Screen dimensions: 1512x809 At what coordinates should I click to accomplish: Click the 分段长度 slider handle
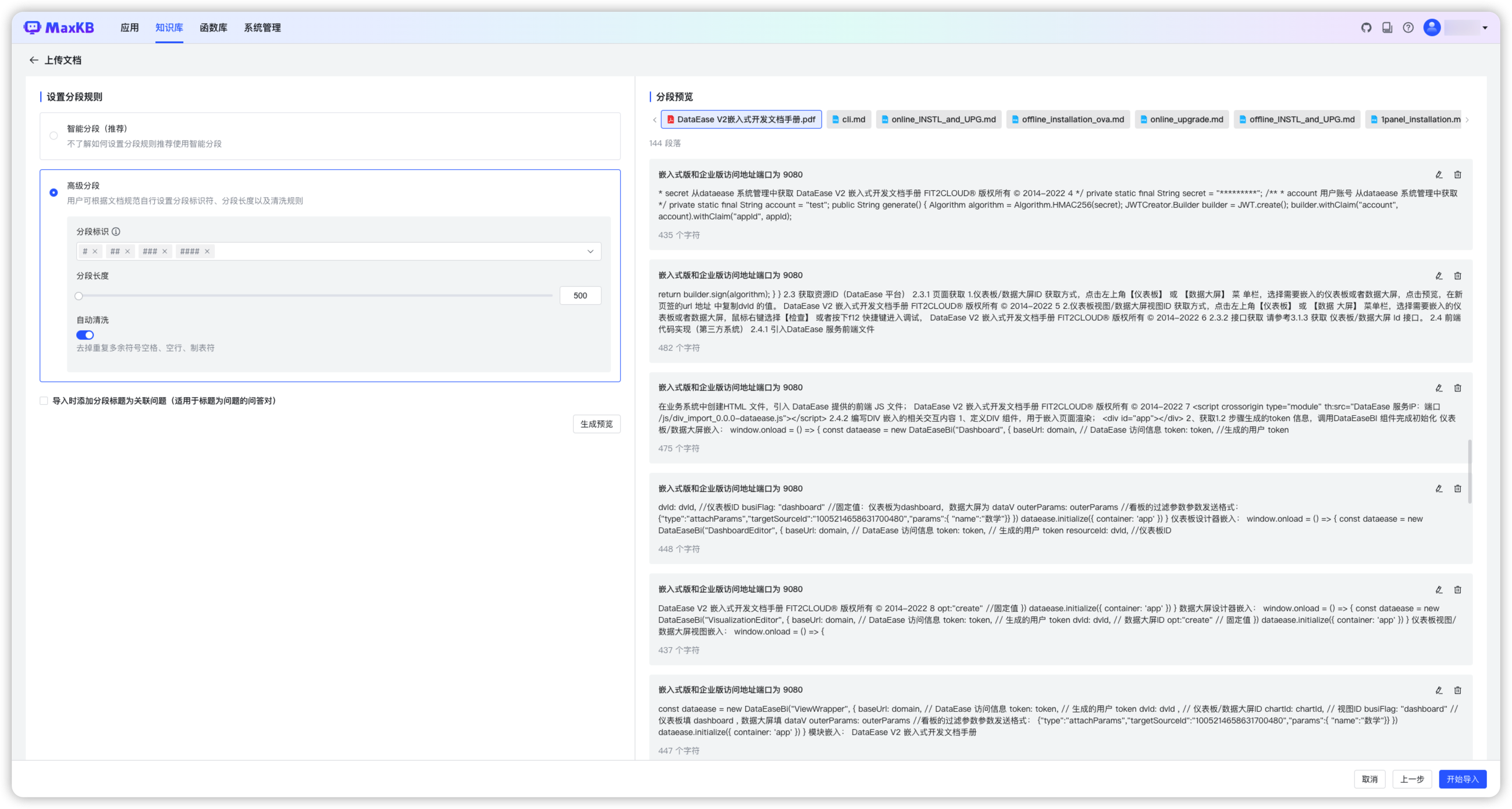point(79,296)
